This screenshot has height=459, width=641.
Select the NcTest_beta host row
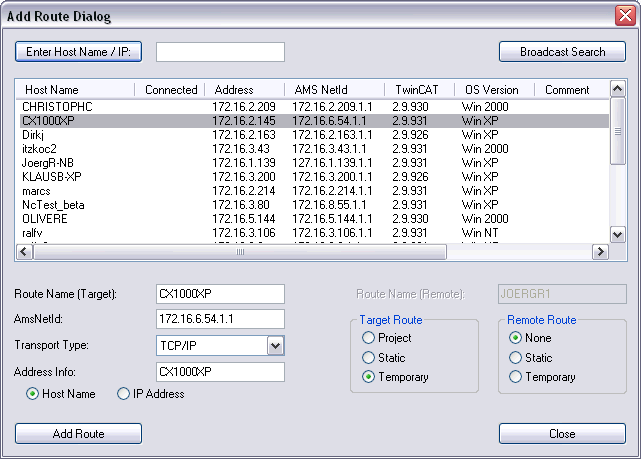[x=313, y=205]
